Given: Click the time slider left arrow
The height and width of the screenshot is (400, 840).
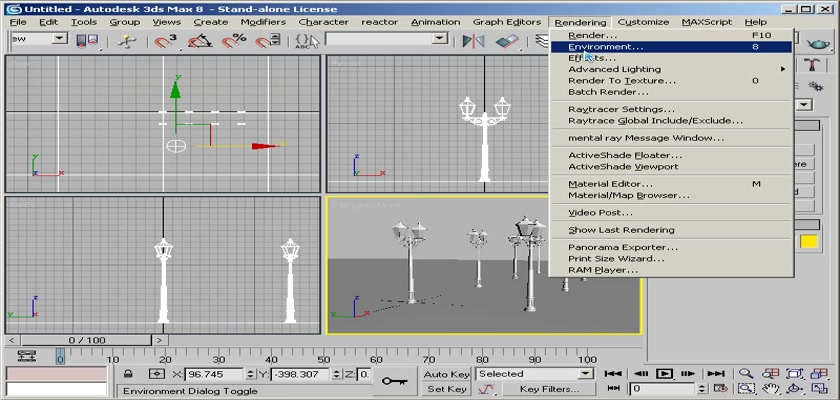Looking at the screenshot, I should (12, 340).
